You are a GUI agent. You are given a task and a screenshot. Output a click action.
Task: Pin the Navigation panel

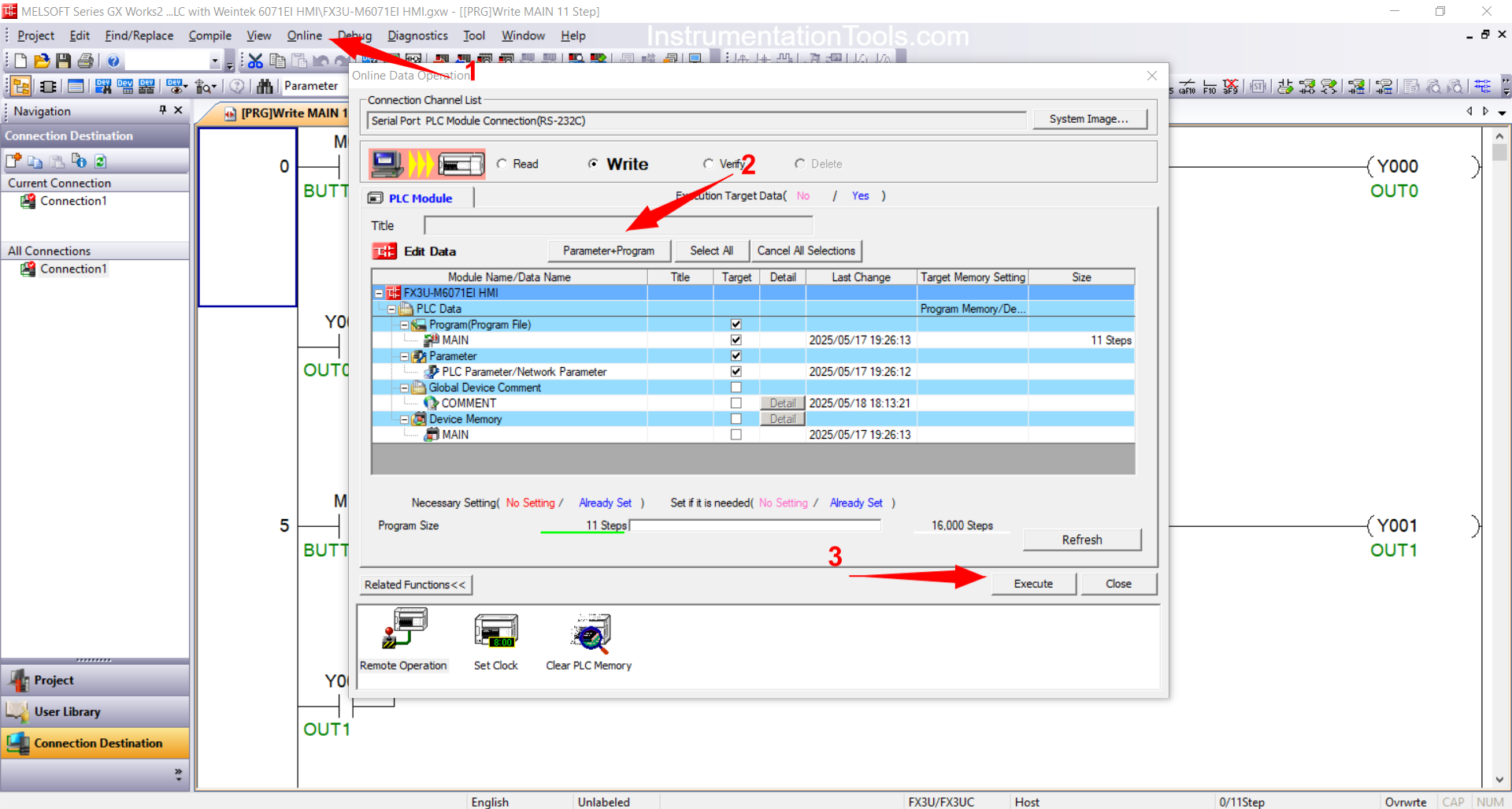click(163, 110)
